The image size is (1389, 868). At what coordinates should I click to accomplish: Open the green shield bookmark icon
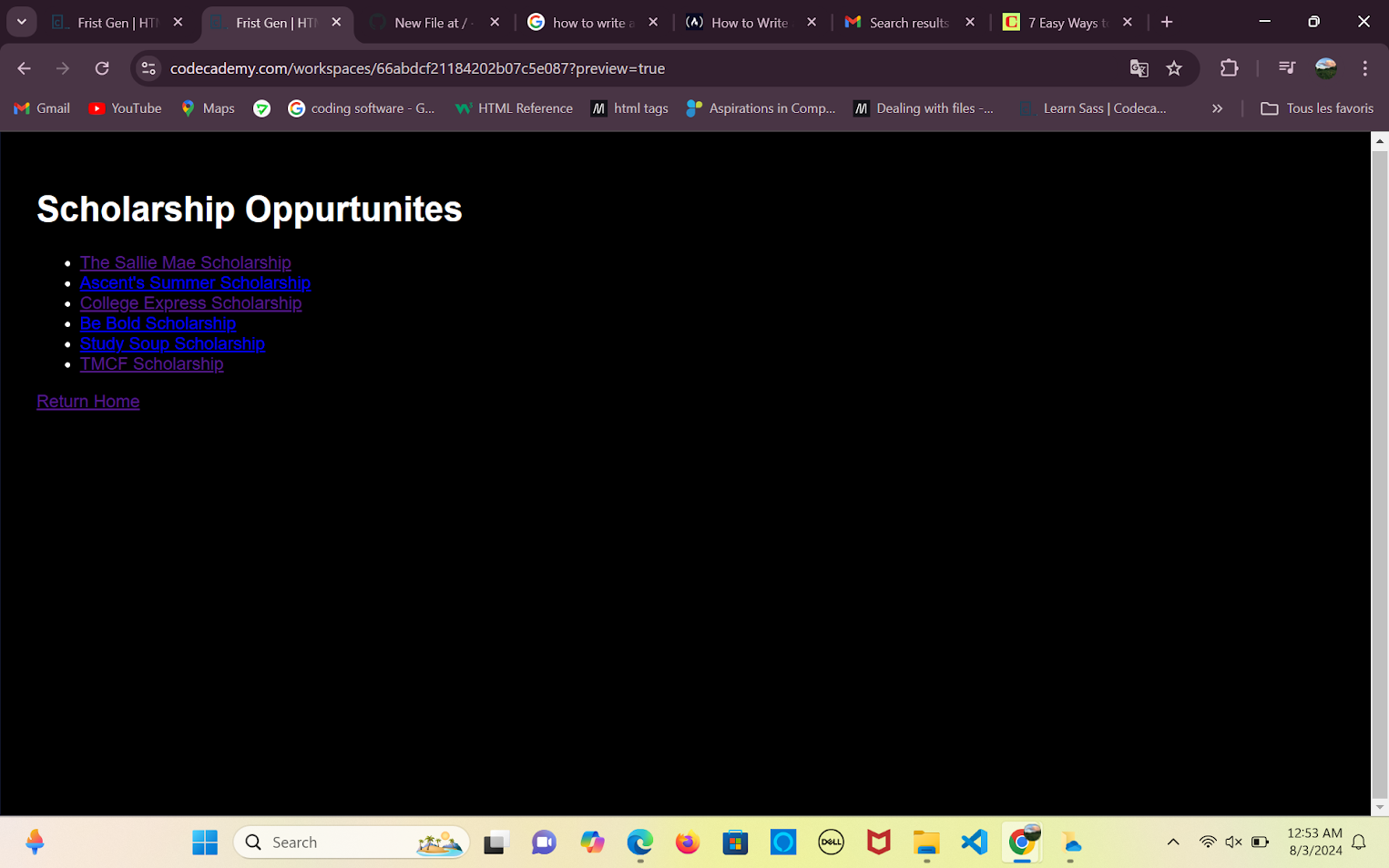tap(261, 108)
